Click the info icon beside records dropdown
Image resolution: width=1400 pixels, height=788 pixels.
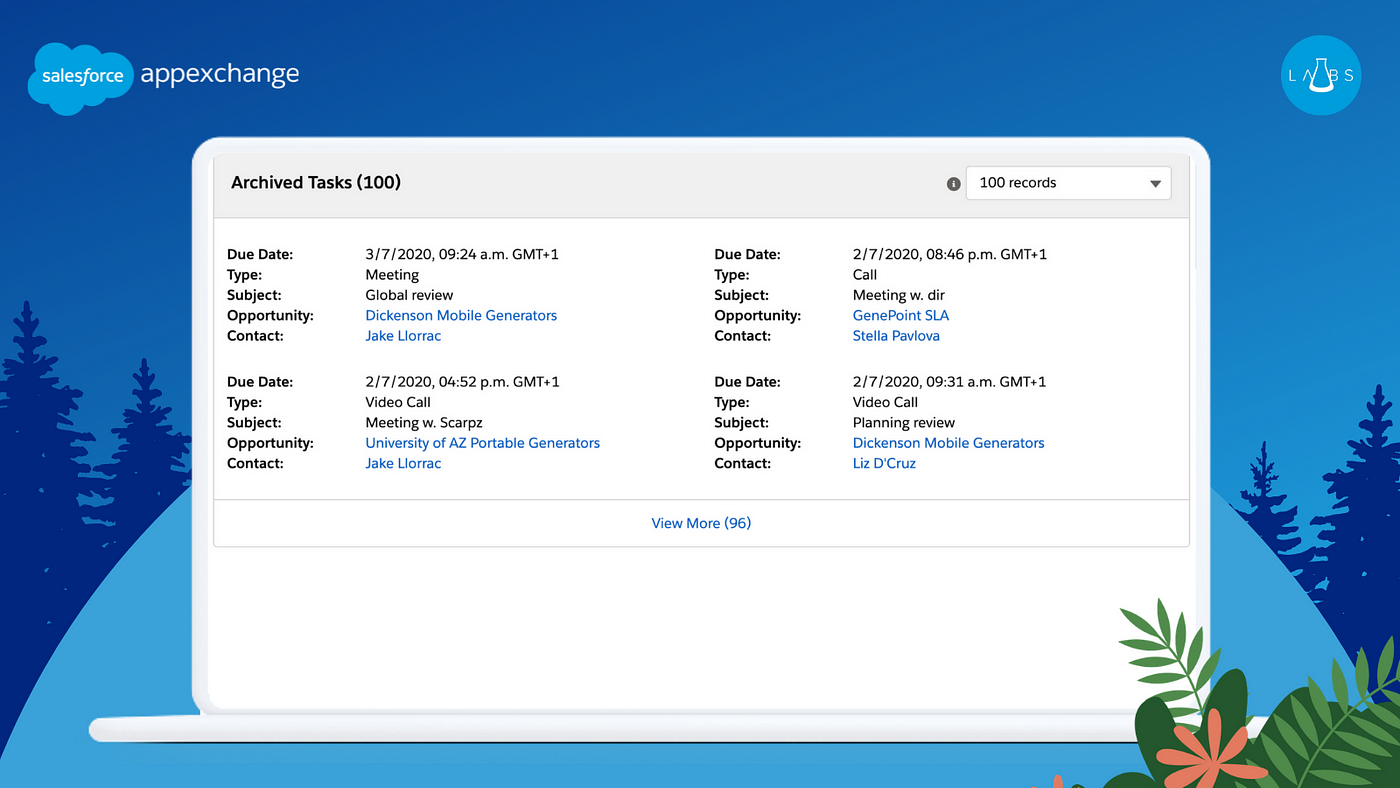click(953, 184)
